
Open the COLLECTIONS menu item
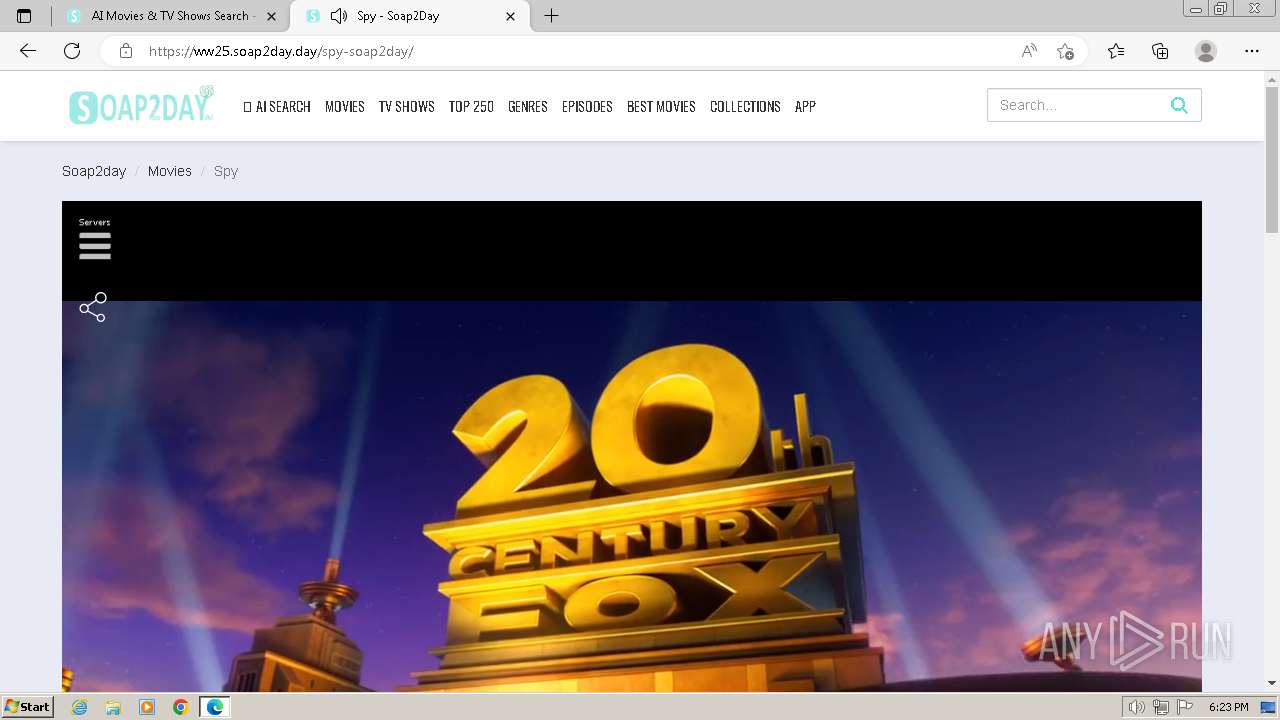coord(745,106)
